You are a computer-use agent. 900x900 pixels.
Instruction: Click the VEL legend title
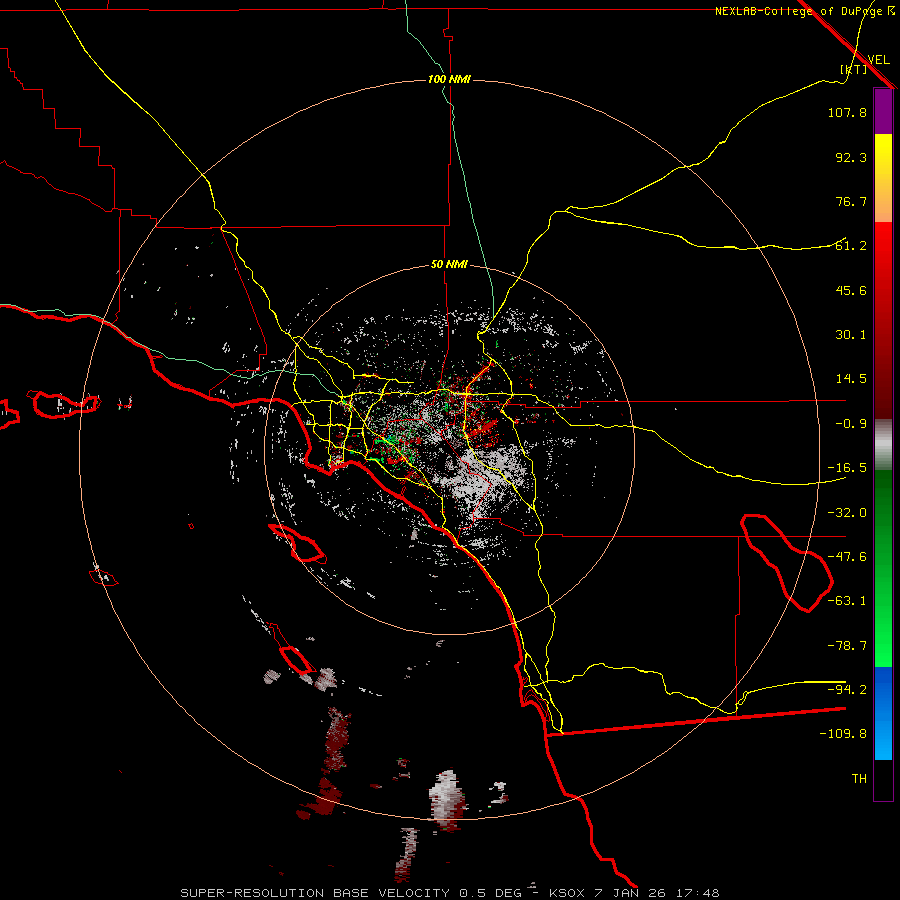point(878,59)
